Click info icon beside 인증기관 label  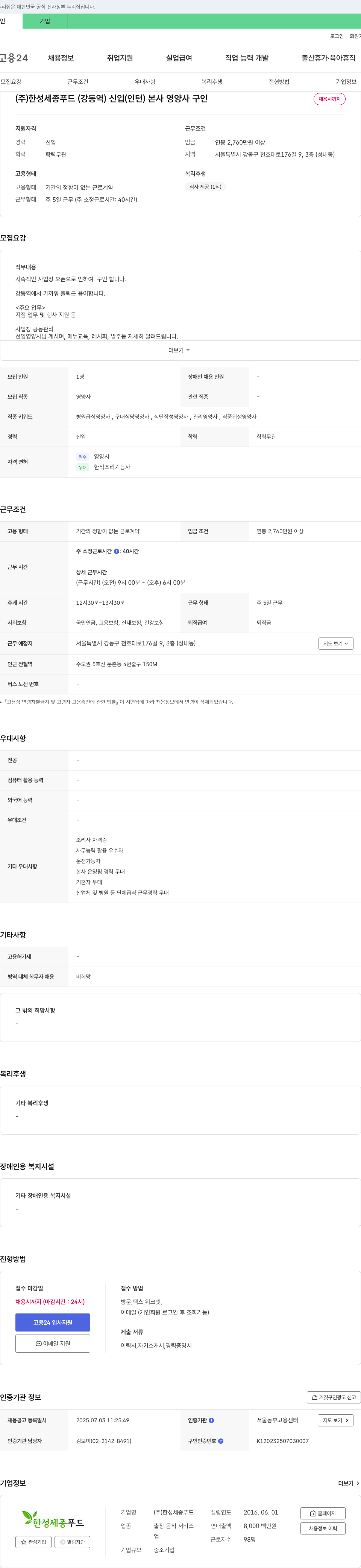[211, 1420]
